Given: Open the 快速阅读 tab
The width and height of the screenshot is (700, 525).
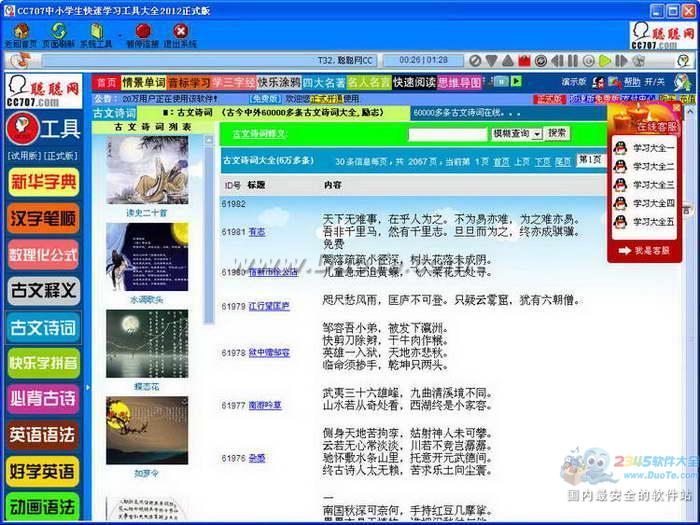Looking at the screenshot, I should coord(414,82).
